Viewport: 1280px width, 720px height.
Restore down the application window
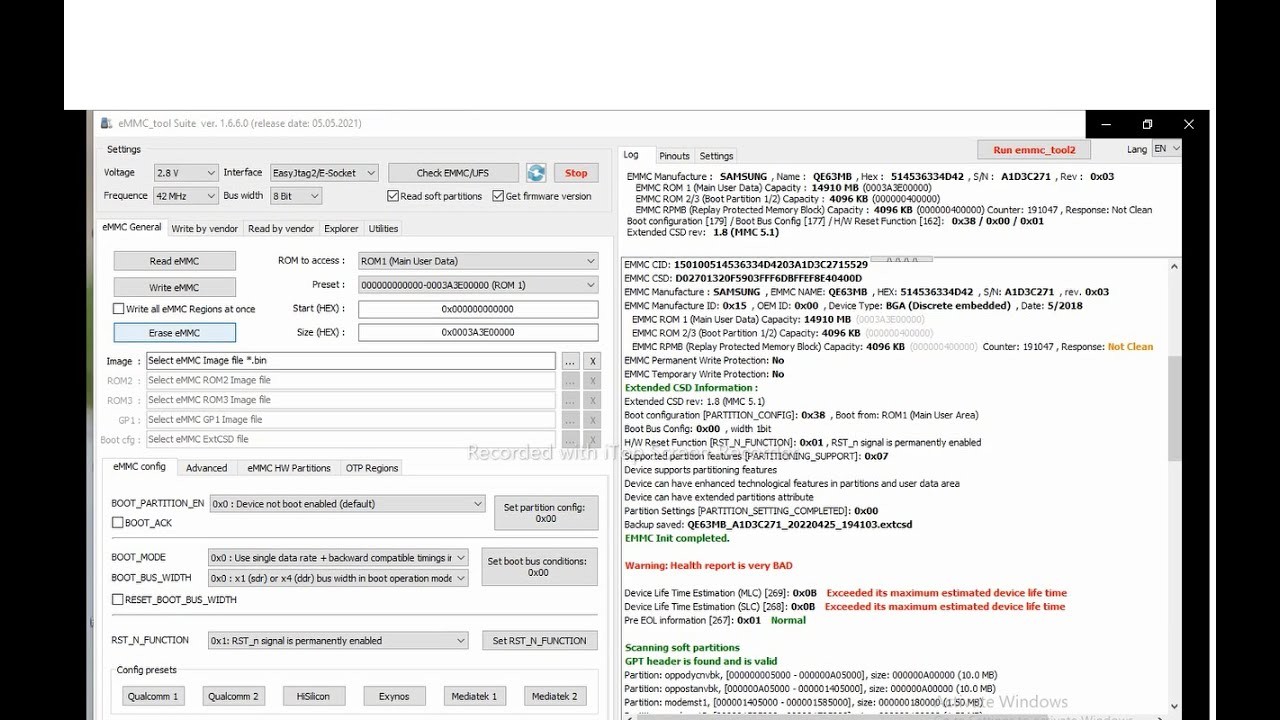1147,124
